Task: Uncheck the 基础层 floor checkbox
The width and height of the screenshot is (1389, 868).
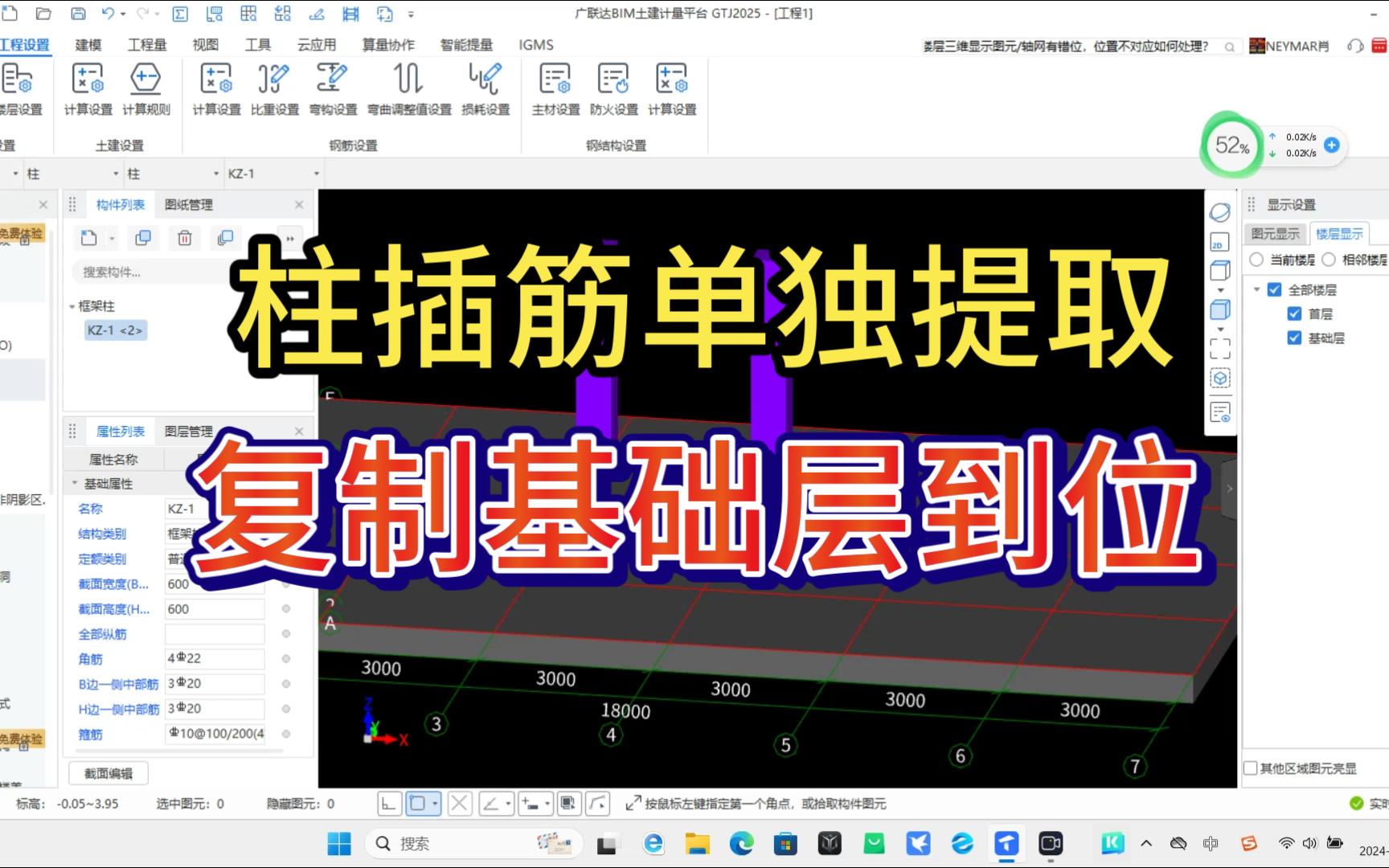Action: [1294, 338]
